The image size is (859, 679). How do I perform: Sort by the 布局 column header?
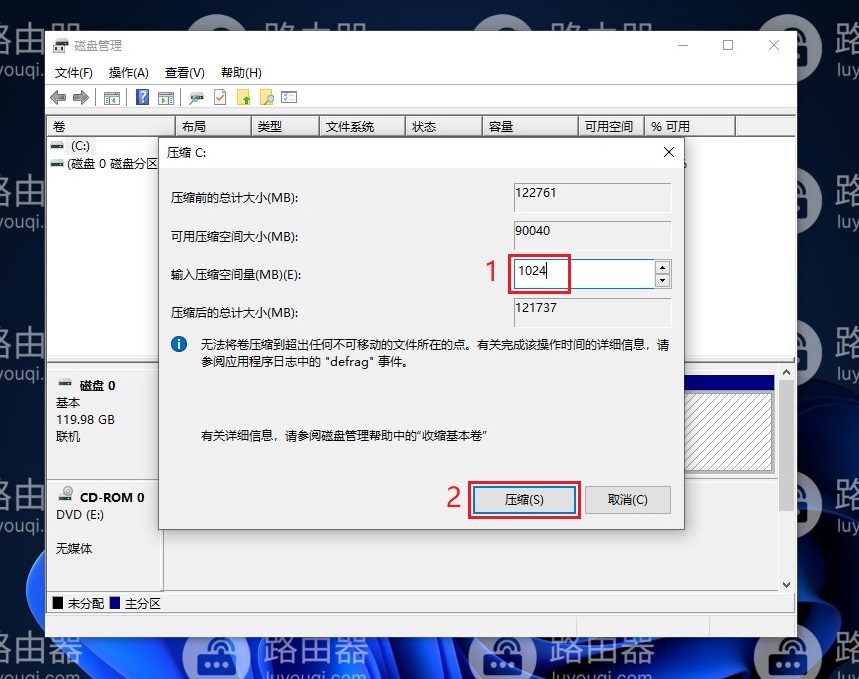click(x=213, y=127)
